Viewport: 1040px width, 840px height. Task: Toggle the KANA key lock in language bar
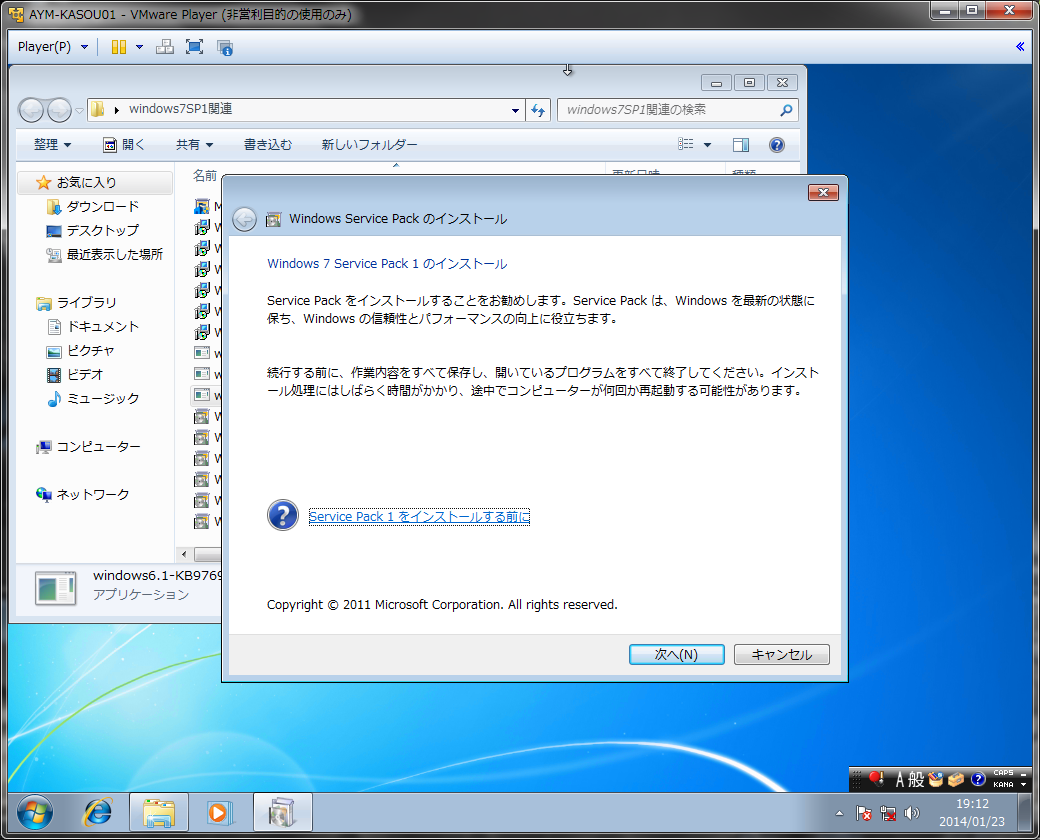1003,785
